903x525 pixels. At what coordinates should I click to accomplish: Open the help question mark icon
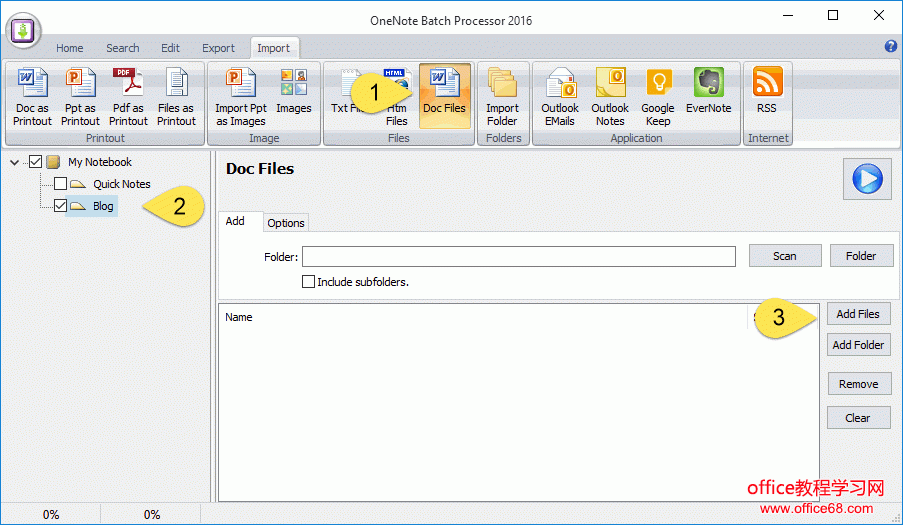(890, 46)
